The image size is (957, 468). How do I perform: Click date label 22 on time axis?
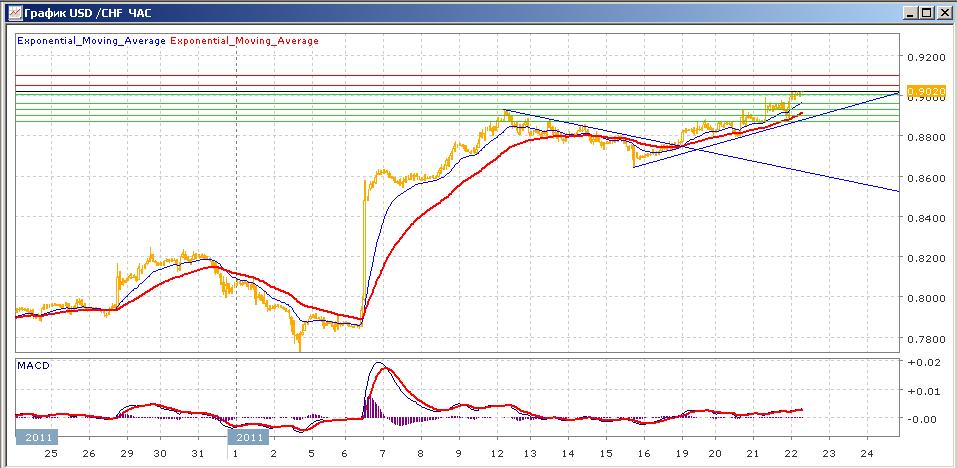pyautogui.click(x=791, y=454)
